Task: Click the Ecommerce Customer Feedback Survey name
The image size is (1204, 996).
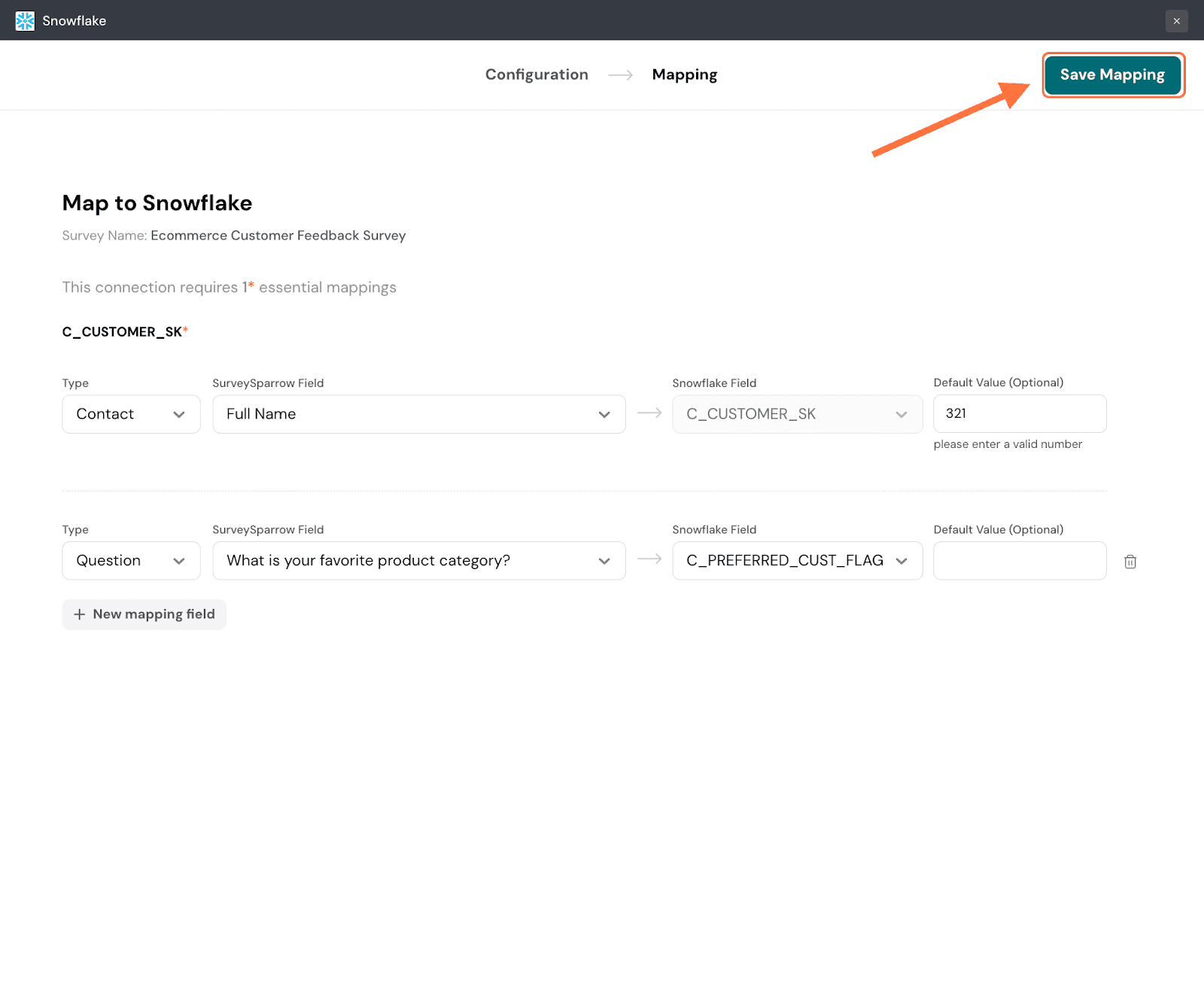Action: click(278, 236)
